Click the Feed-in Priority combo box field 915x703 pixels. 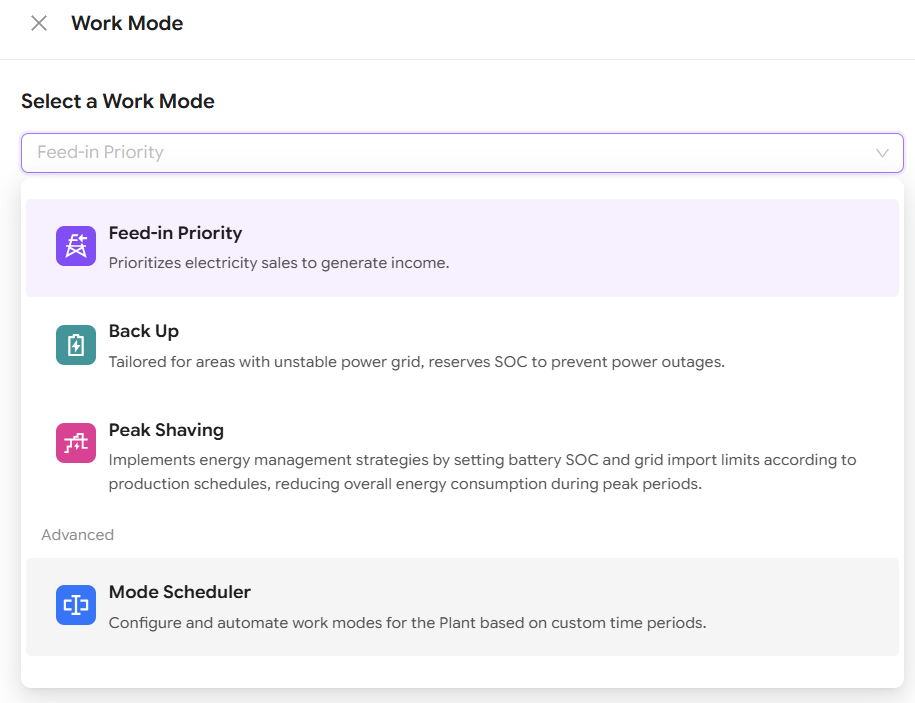[460, 153]
